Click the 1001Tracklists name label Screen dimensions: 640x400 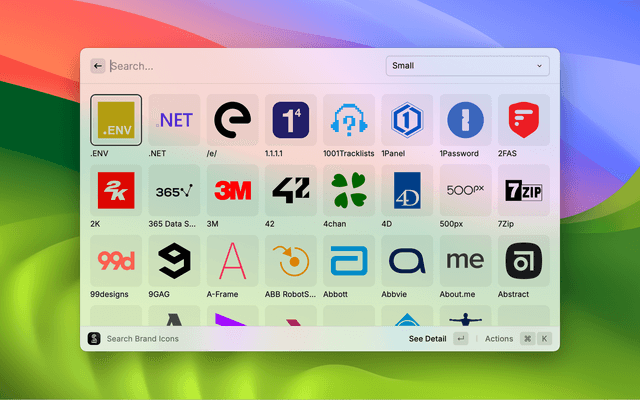[349, 153]
